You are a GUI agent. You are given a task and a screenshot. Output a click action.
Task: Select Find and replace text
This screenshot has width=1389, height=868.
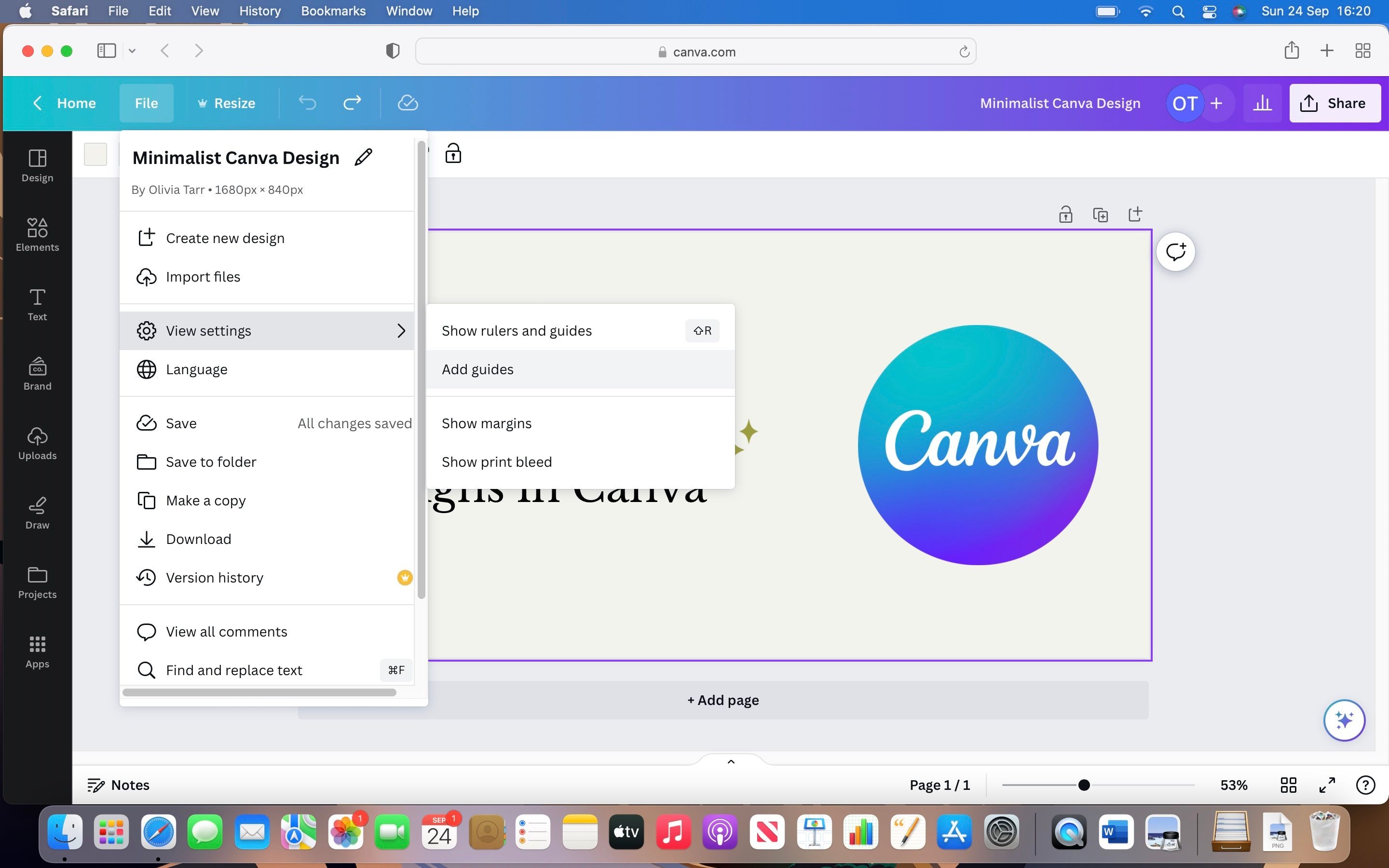tap(267, 670)
